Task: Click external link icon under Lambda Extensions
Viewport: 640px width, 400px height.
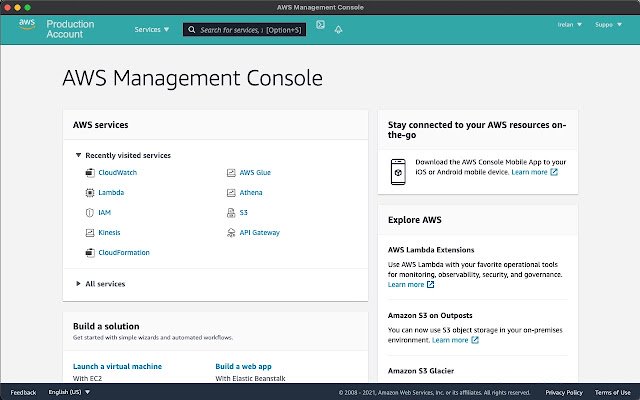Action: (x=430, y=284)
